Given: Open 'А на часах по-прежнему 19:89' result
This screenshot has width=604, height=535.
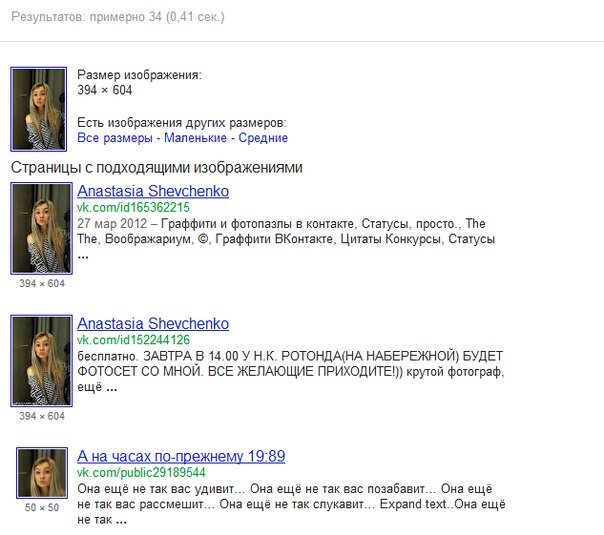Looking at the screenshot, I should [181, 456].
